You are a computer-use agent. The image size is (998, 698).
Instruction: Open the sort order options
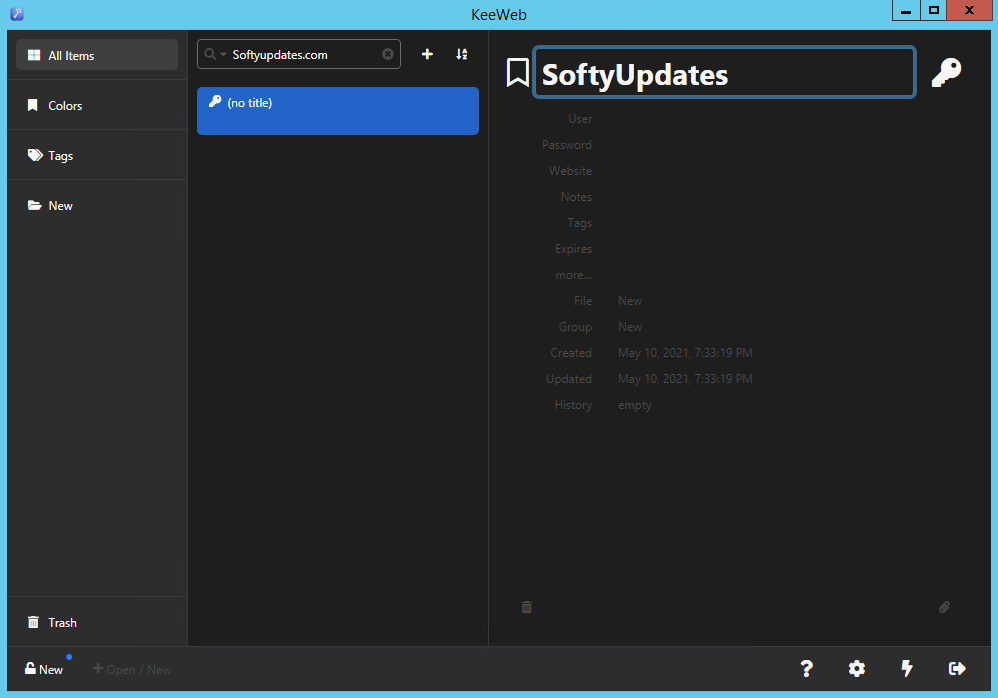coord(461,54)
